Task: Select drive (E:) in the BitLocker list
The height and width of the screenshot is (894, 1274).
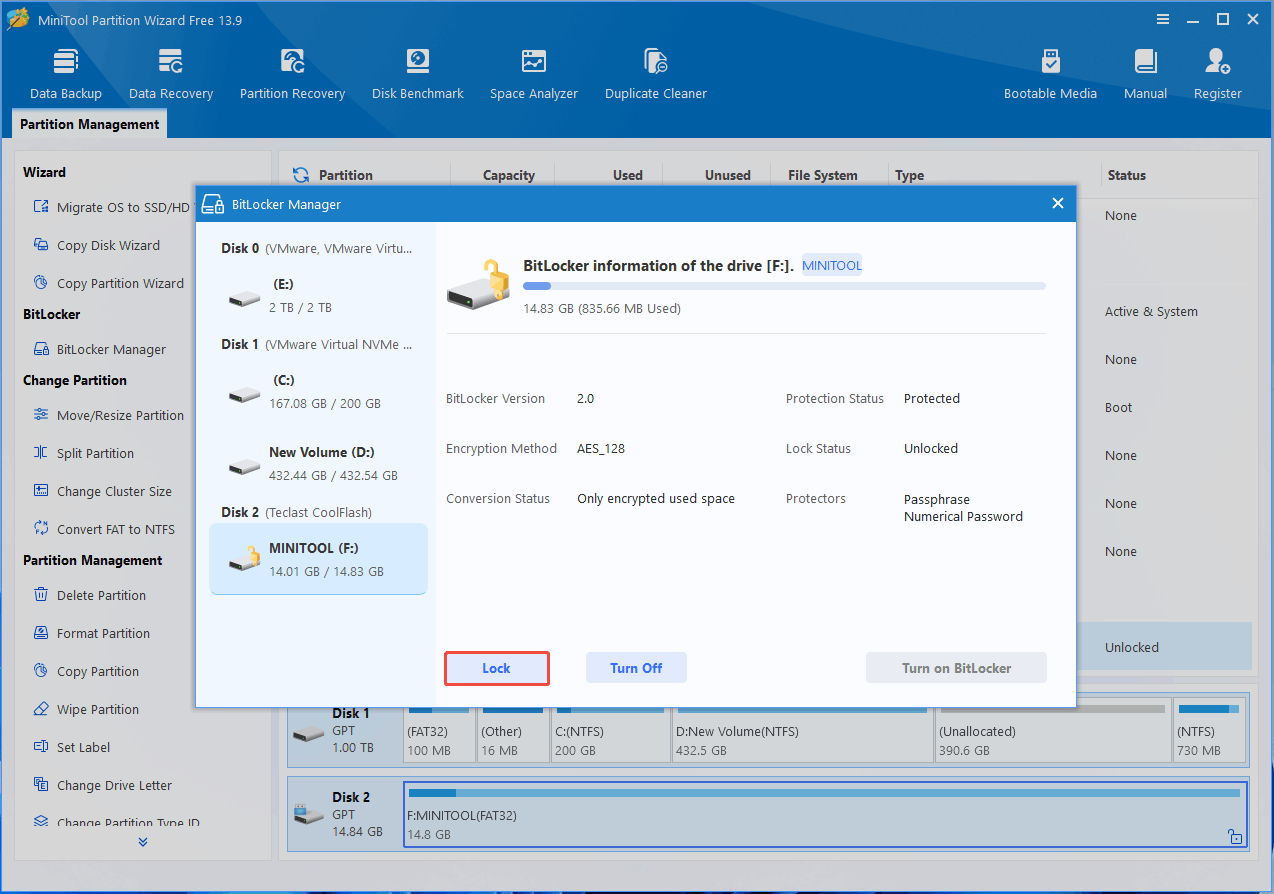Action: coord(318,296)
